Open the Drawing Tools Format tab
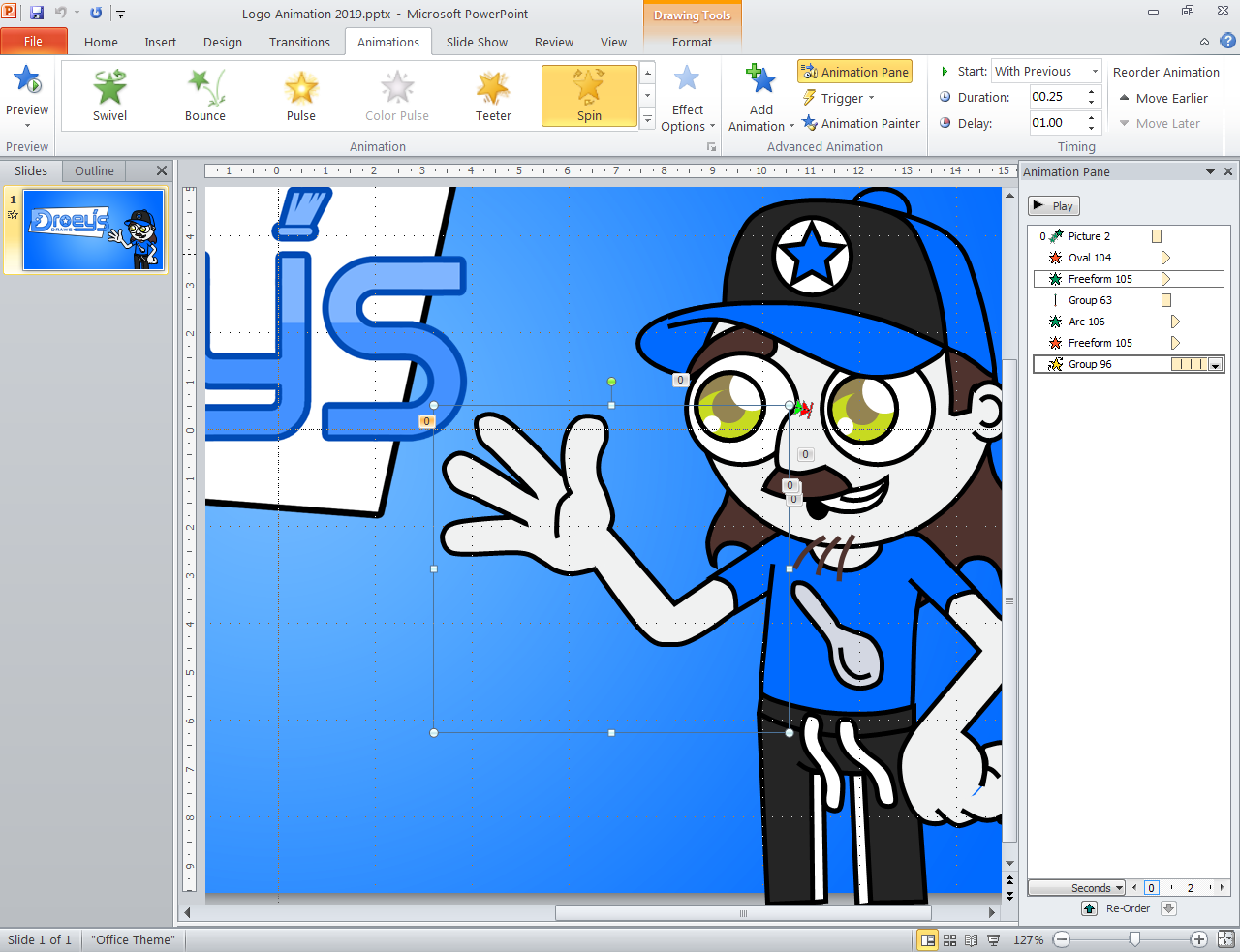This screenshot has height=952, width=1240. click(x=692, y=42)
